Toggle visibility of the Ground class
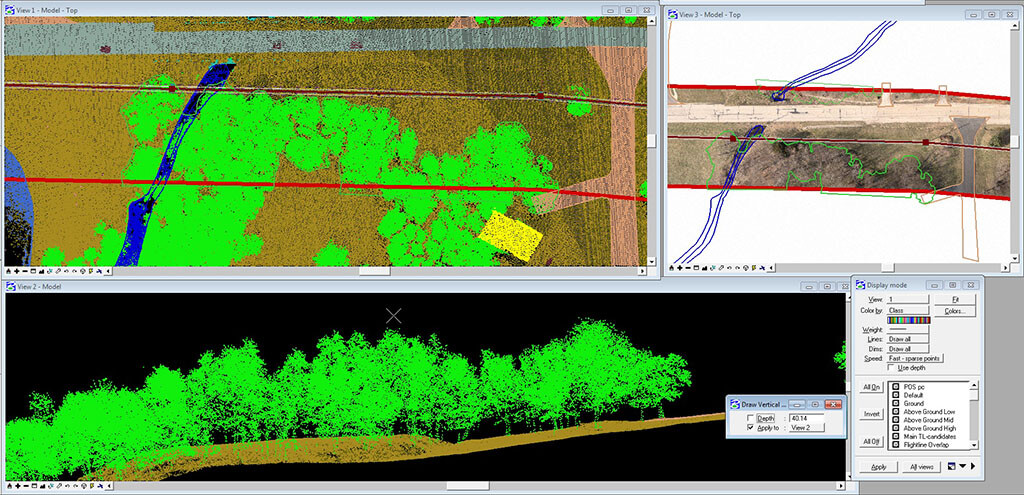This screenshot has width=1024, height=495. (896, 404)
